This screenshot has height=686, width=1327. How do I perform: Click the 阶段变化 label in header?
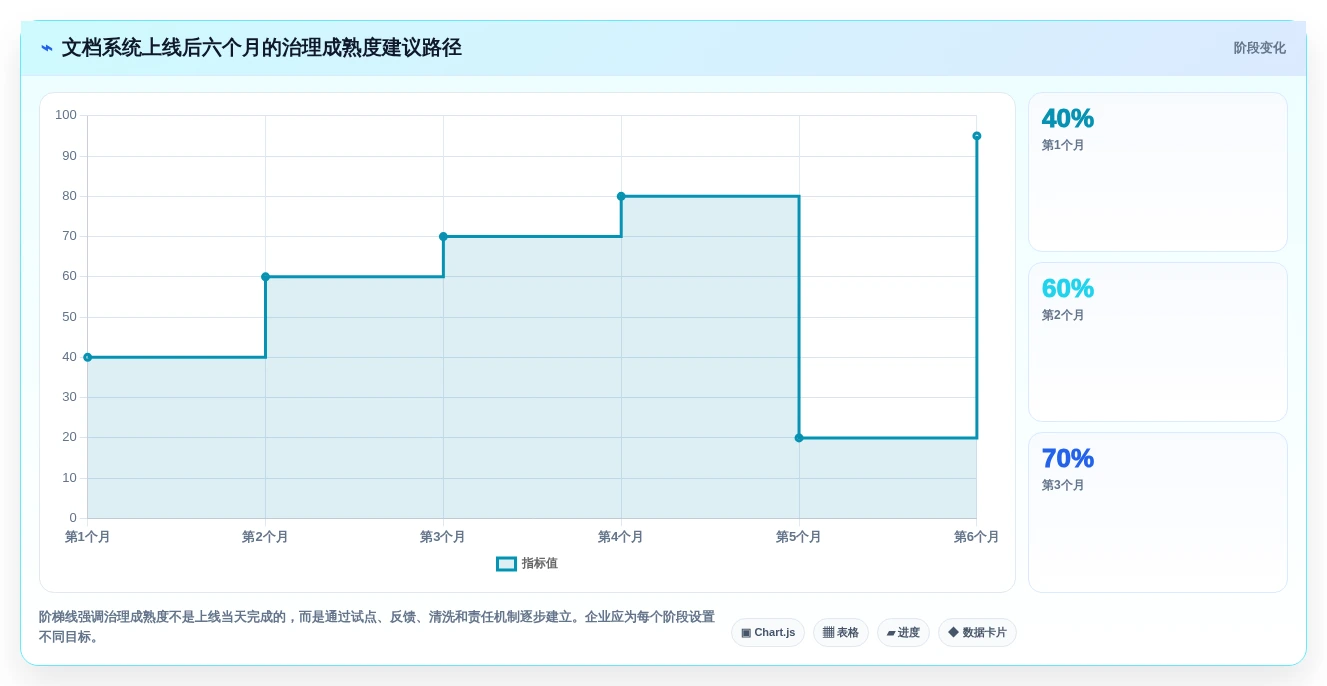coord(1259,48)
